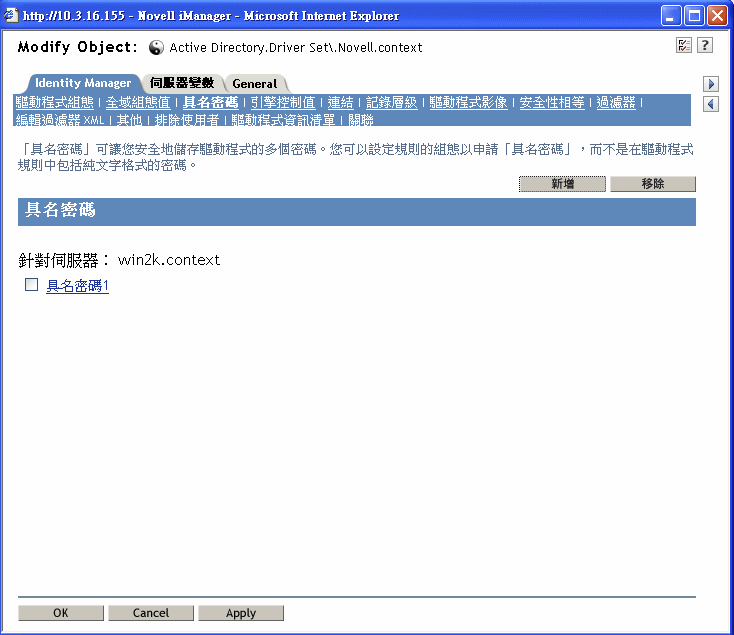
Task: Open the 驅動程式影像 subpage
Action: [468, 102]
